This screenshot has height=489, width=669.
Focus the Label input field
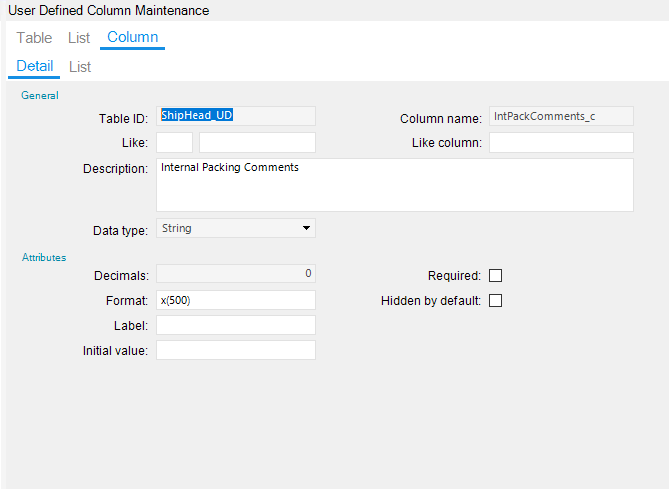[x=236, y=325]
